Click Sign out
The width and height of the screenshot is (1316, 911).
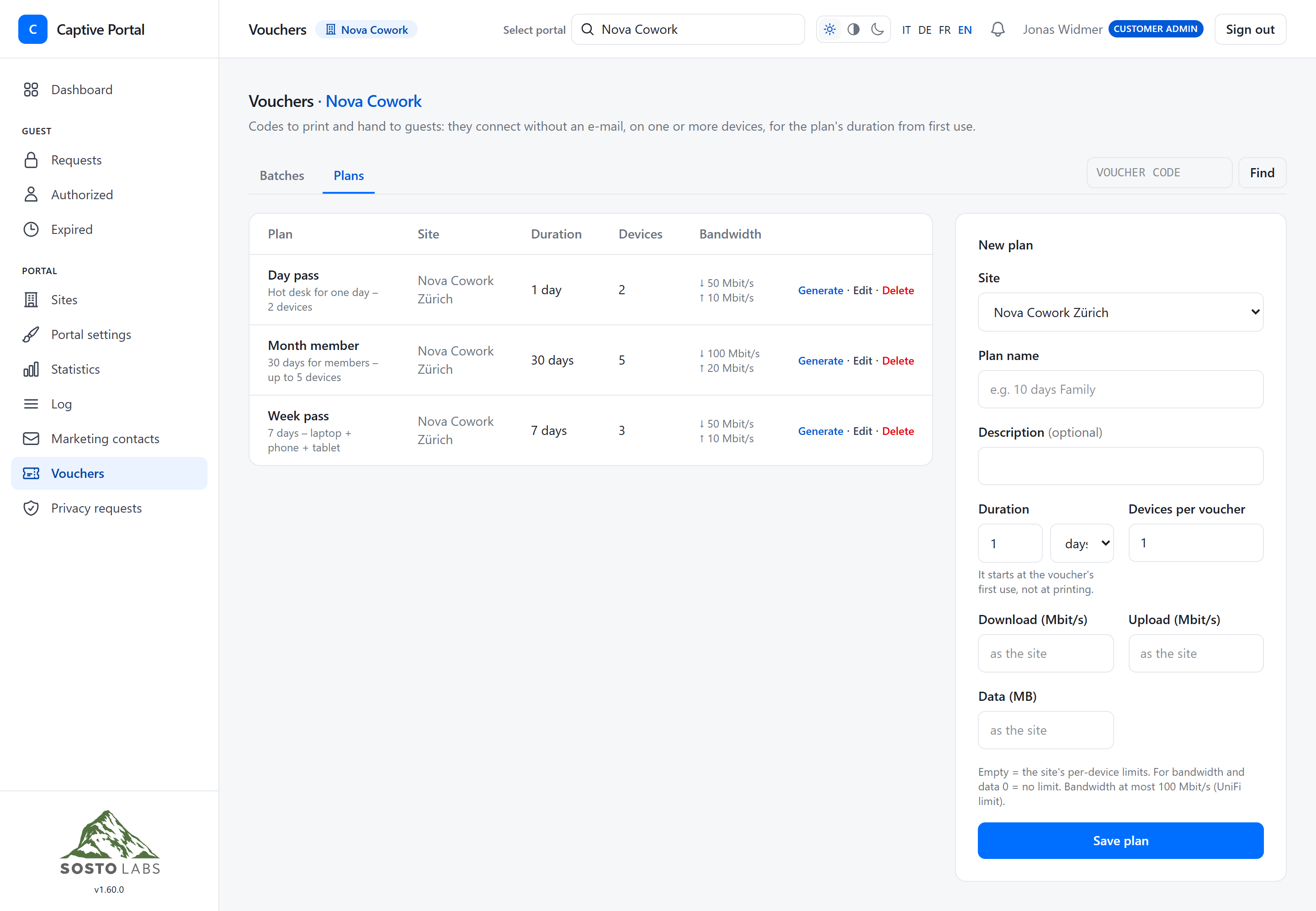coord(1250,29)
